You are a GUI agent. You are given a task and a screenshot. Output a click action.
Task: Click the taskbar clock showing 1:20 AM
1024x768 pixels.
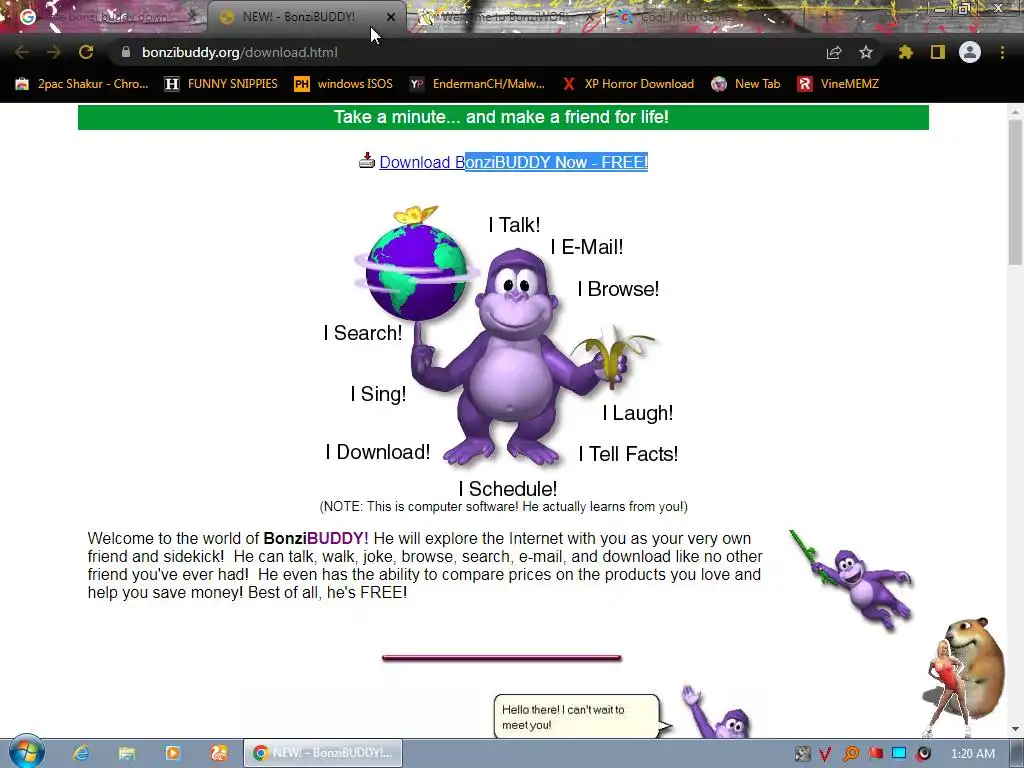click(972, 754)
